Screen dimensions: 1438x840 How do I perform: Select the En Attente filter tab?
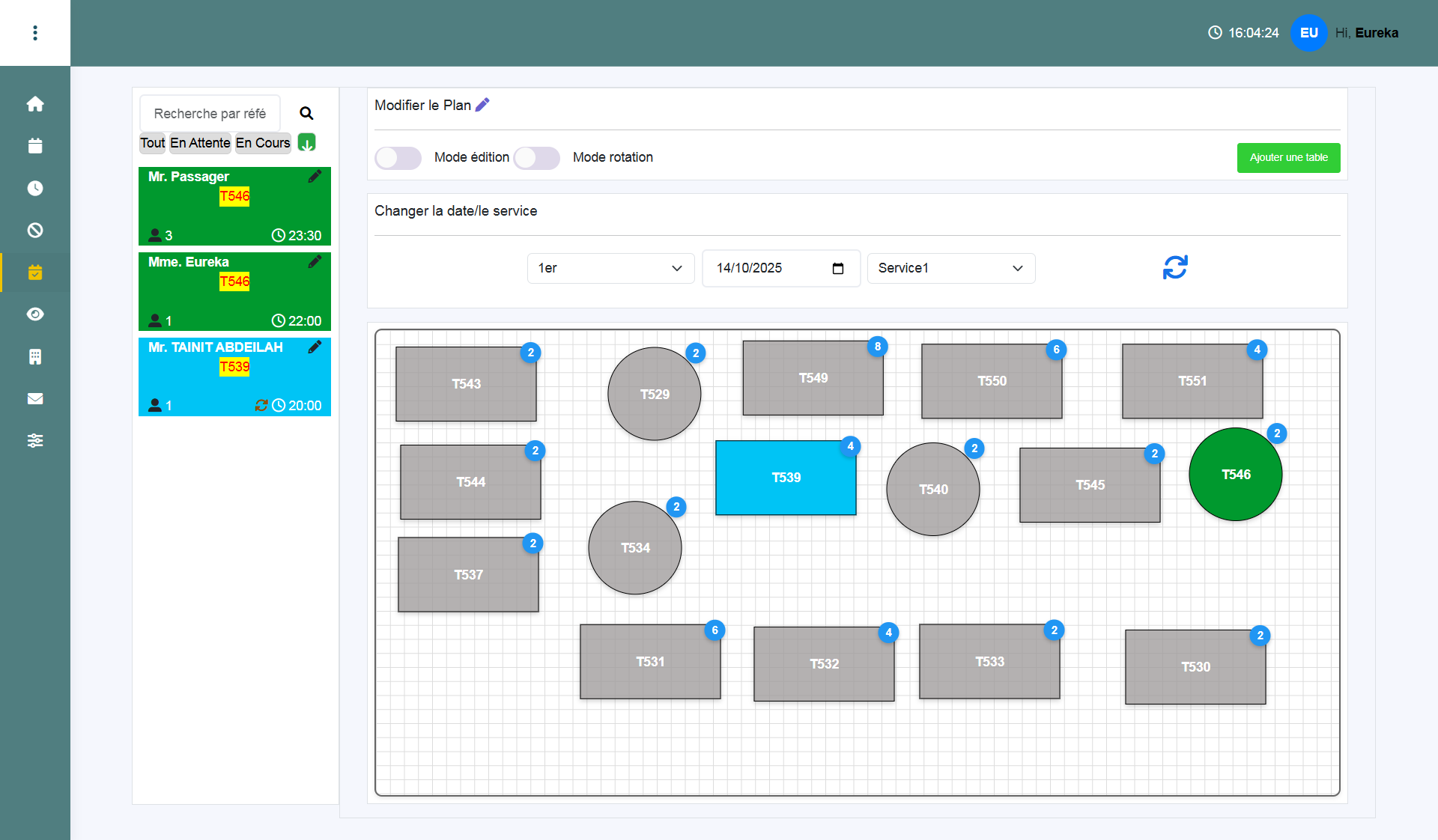[x=200, y=143]
